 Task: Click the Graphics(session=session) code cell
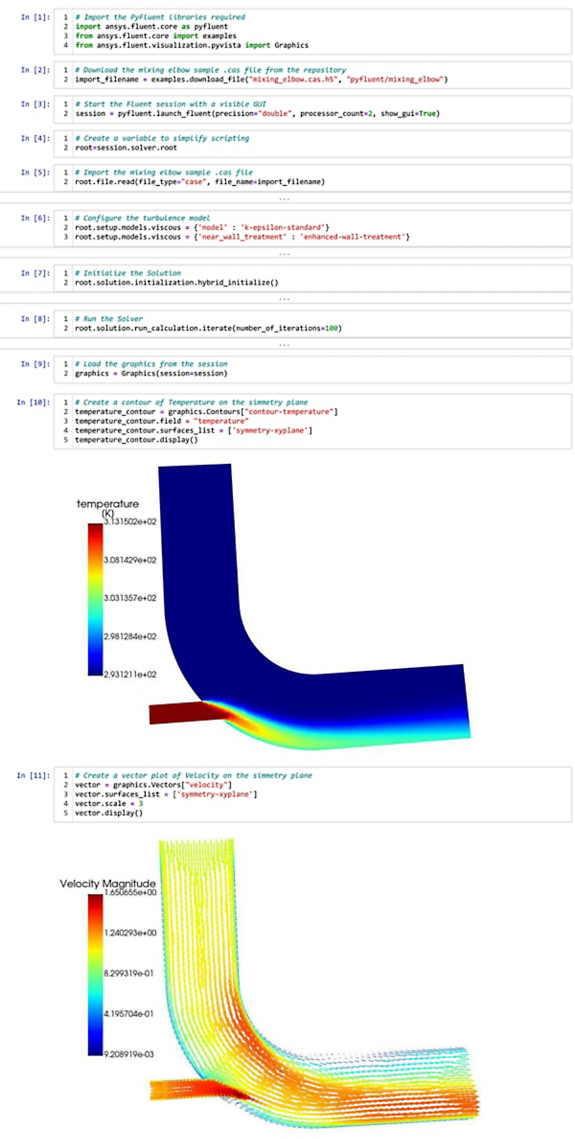tap(312, 368)
